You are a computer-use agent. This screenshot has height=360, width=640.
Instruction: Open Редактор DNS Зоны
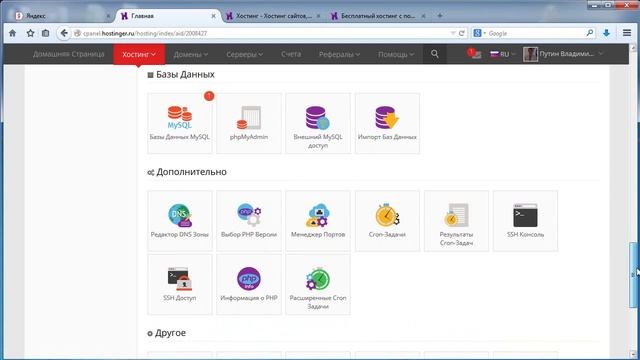(x=180, y=221)
